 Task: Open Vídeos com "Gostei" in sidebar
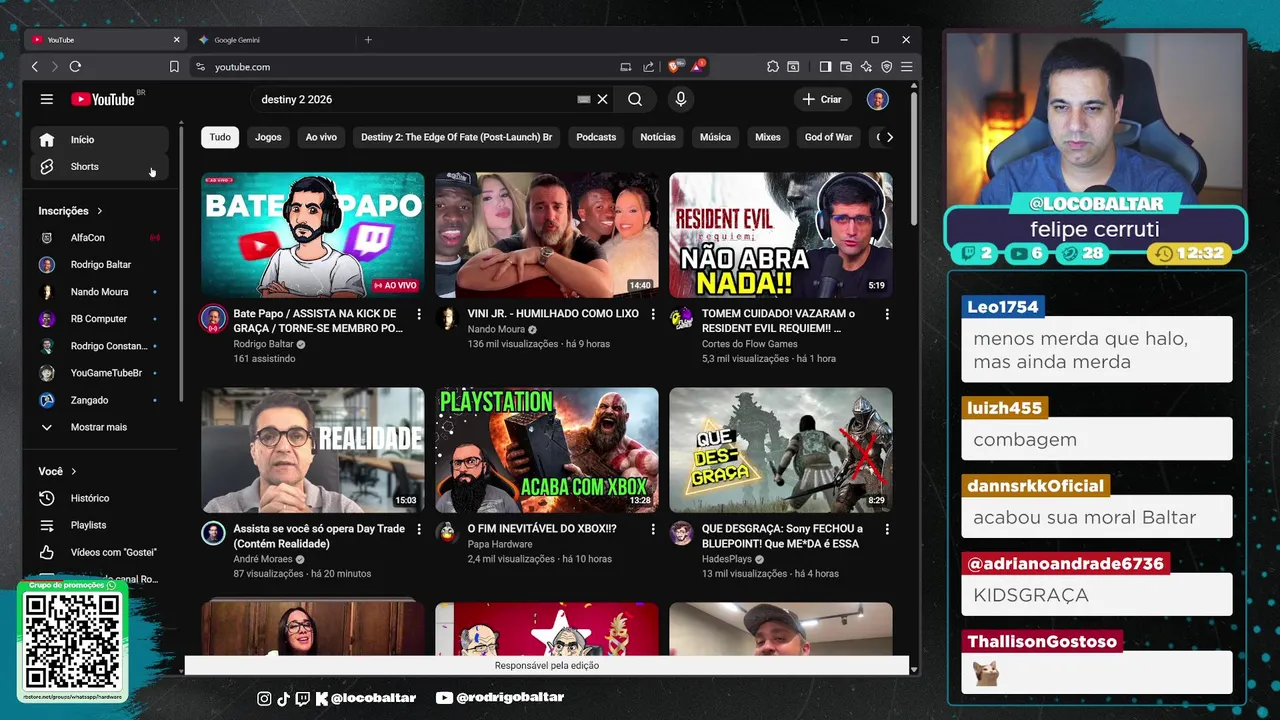[99, 552]
